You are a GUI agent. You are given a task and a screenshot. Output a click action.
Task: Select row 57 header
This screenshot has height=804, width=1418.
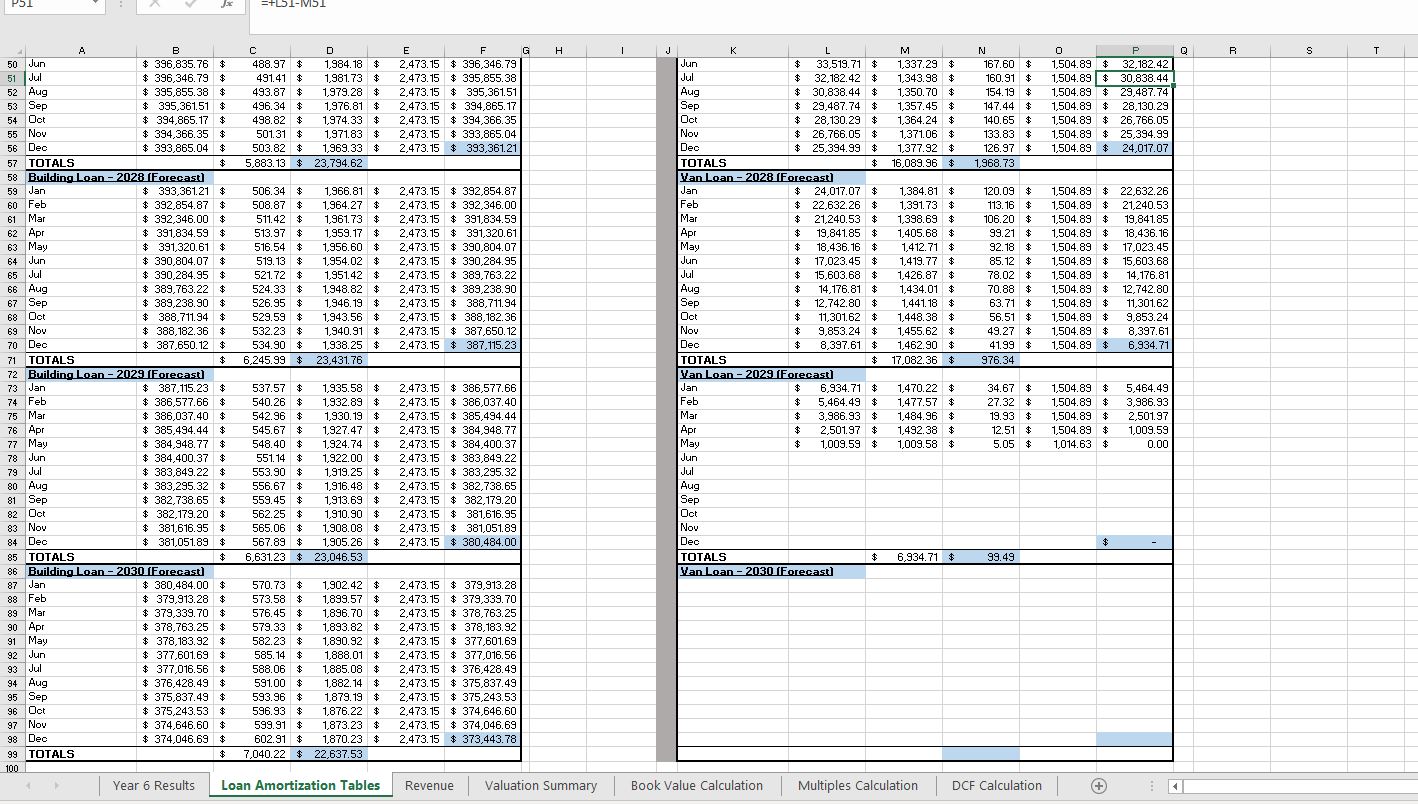pos(13,163)
